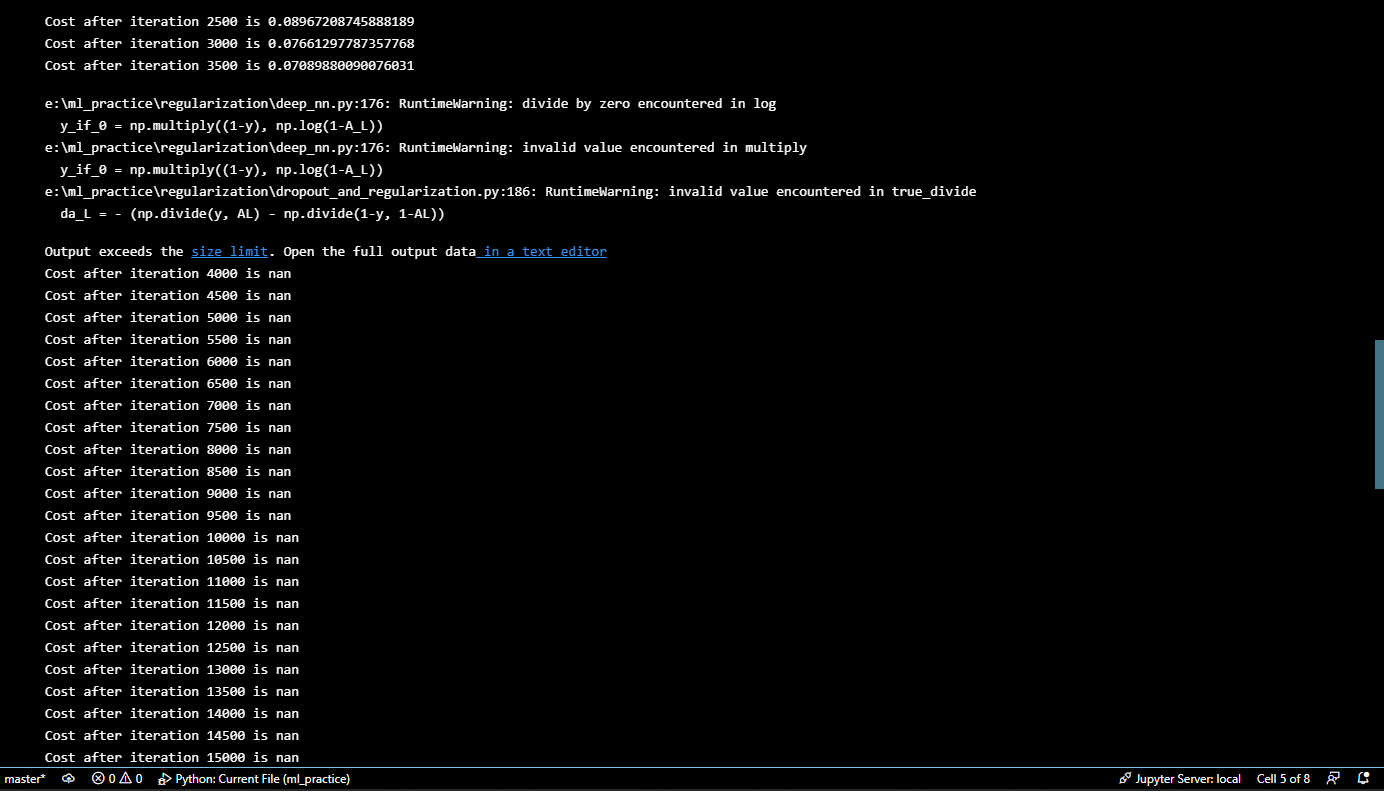Click 'Cost after iteration 5000 is nan'

[x=168, y=318]
